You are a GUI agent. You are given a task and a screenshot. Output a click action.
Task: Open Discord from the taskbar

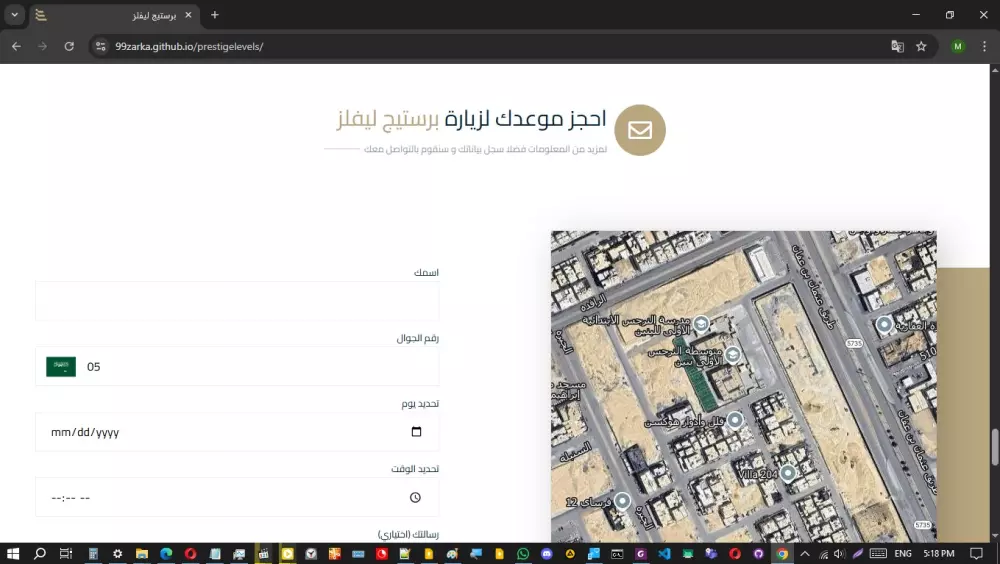pyautogui.click(x=547, y=554)
